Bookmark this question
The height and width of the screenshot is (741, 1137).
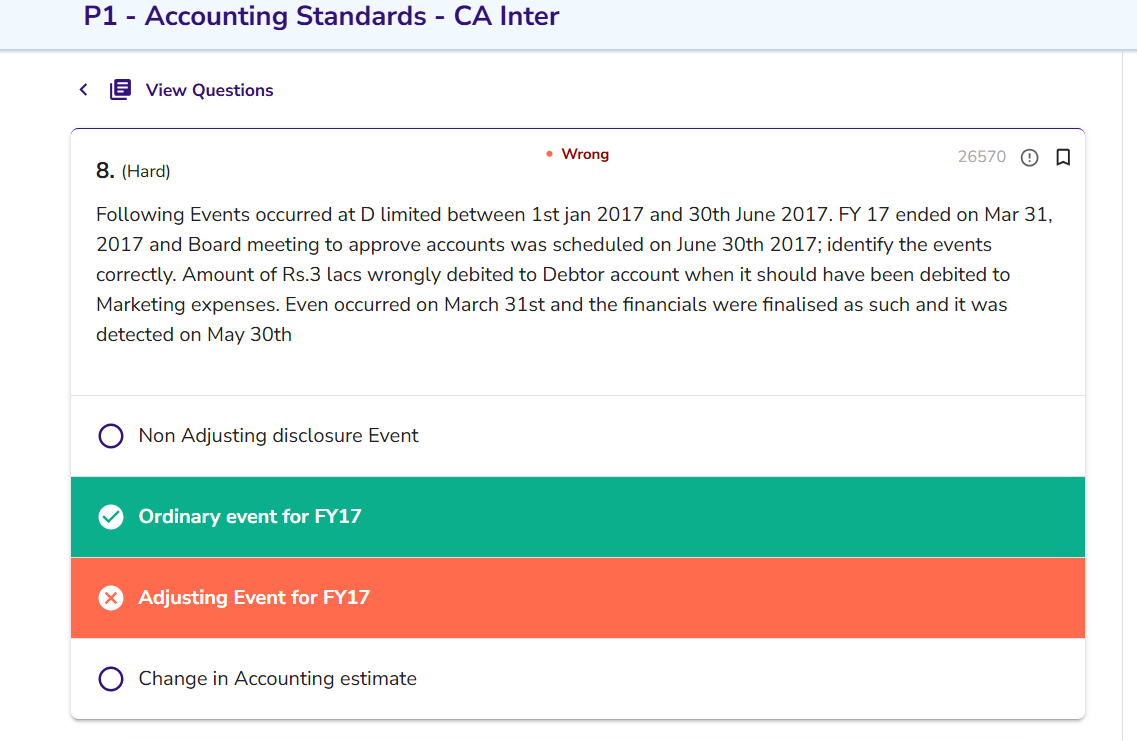tap(1063, 157)
